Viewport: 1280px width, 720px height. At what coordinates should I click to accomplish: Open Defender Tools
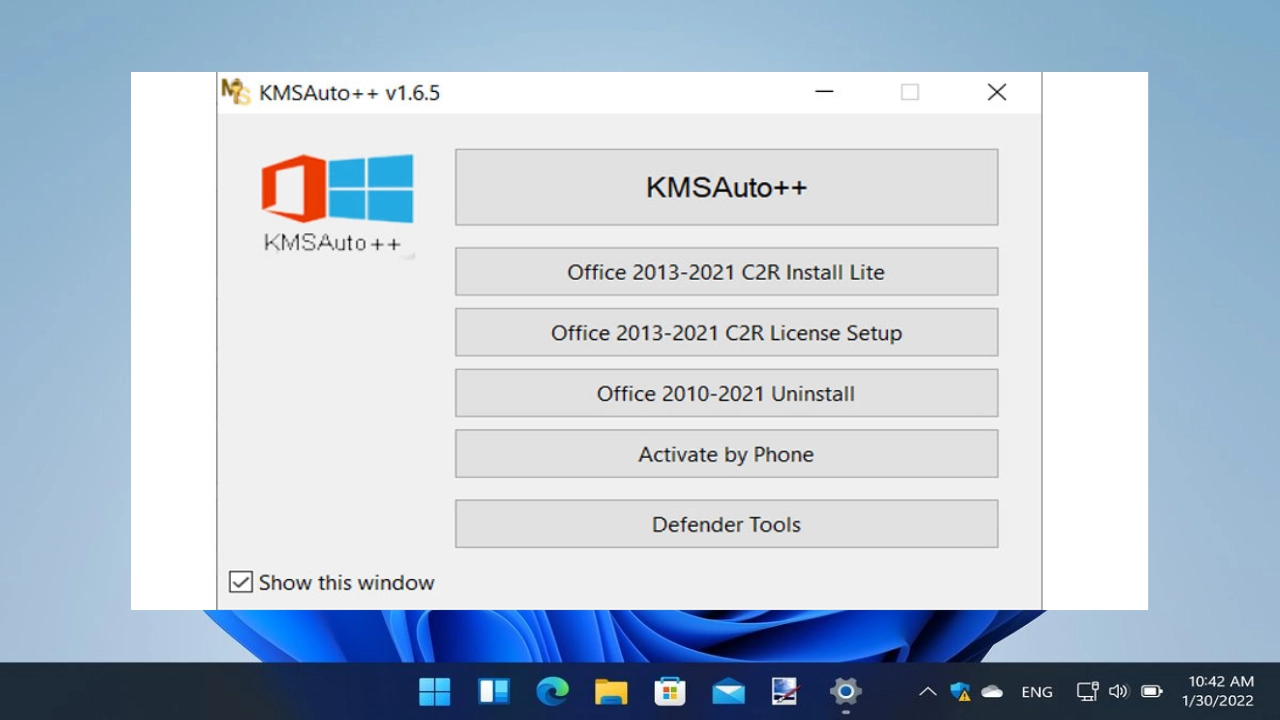[x=726, y=524]
